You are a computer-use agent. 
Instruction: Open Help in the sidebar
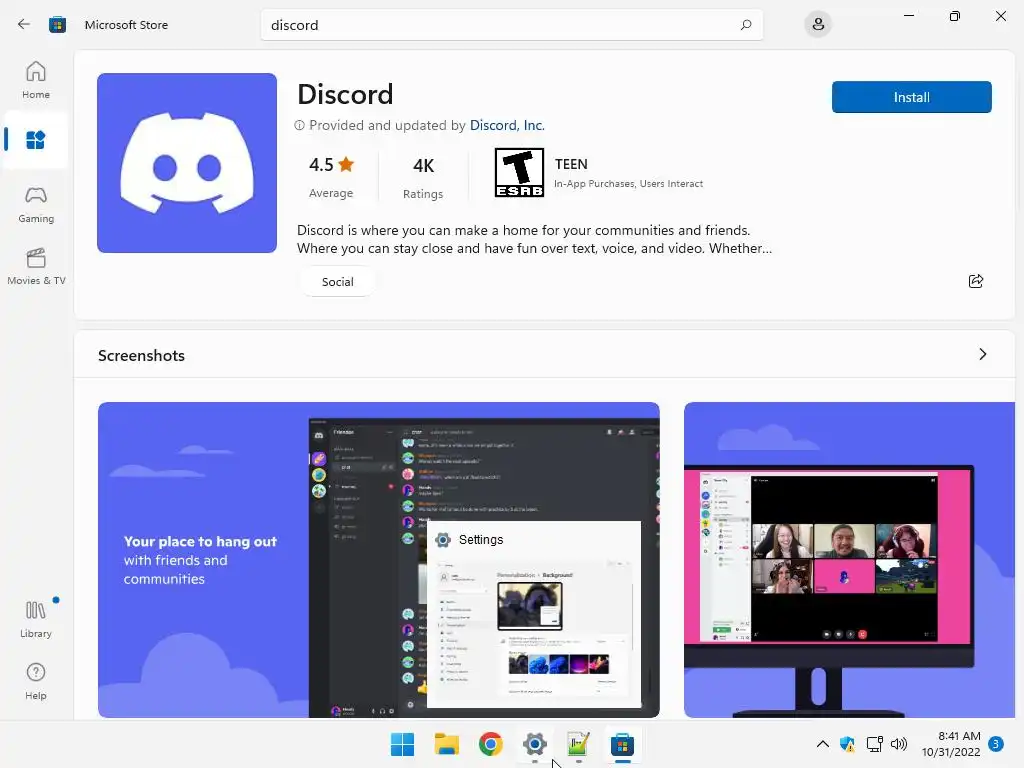point(36,682)
